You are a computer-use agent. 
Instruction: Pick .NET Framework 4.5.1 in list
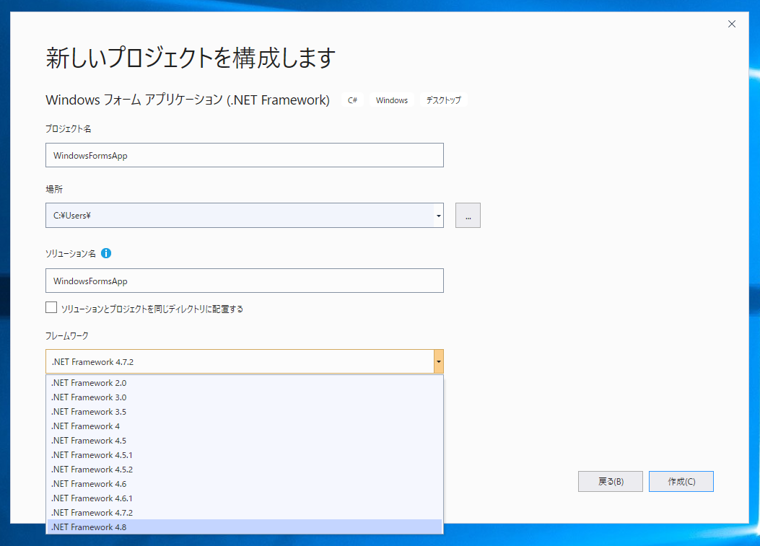[244, 455]
